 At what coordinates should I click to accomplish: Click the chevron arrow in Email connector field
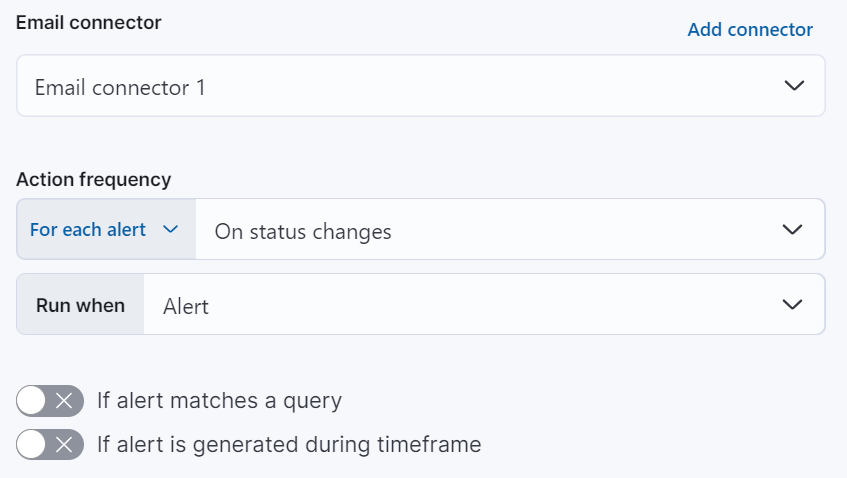coord(794,87)
